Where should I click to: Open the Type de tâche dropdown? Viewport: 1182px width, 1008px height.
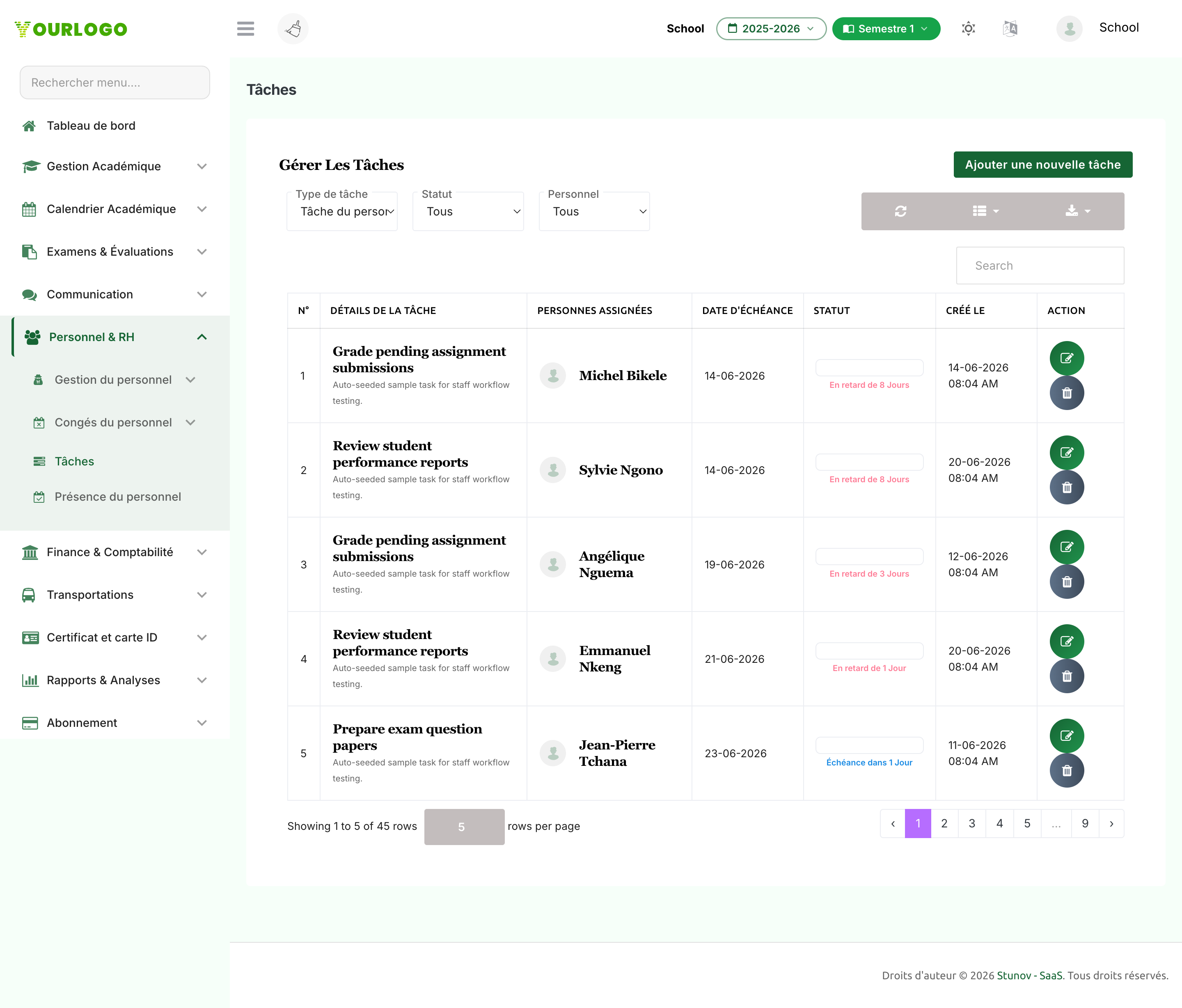pyautogui.click(x=342, y=212)
